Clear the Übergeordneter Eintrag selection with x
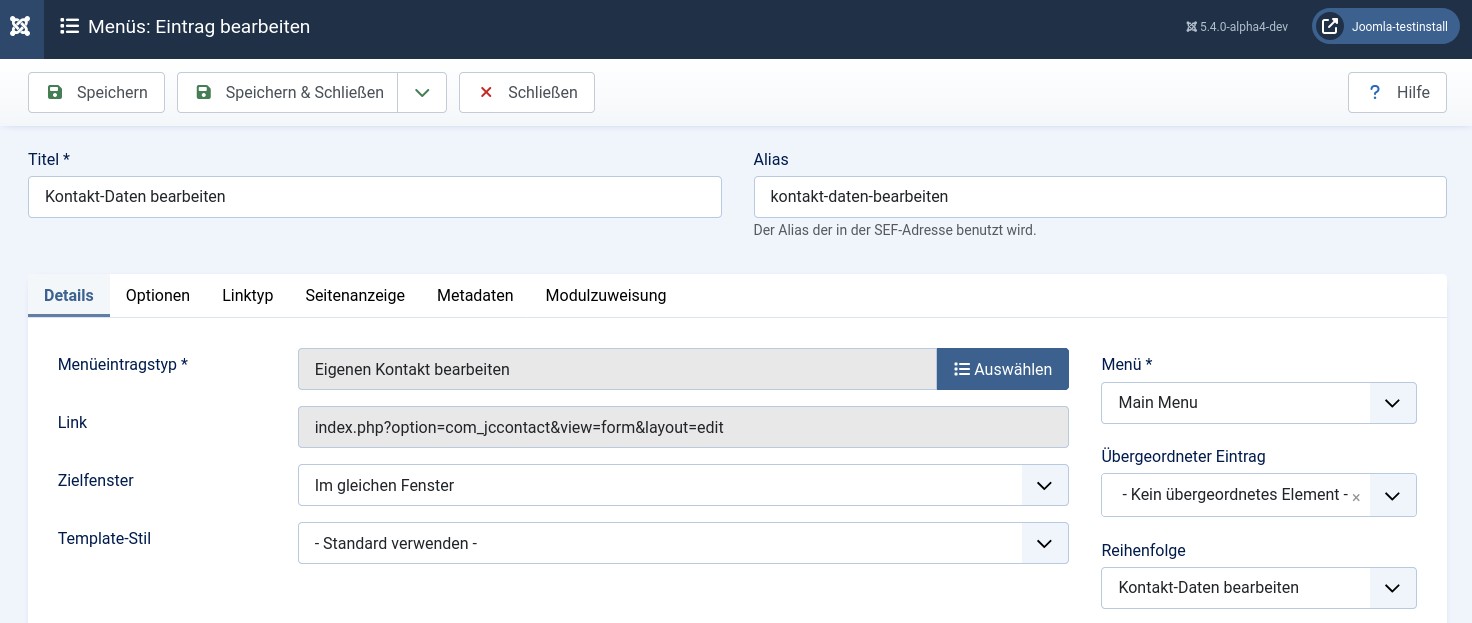Image resolution: width=1472 pixels, height=623 pixels. point(1356,498)
